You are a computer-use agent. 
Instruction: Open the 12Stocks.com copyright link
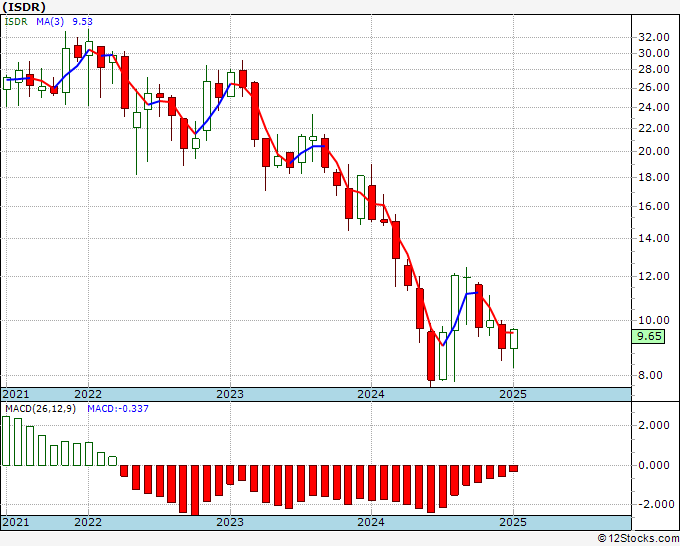(x=638, y=539)
